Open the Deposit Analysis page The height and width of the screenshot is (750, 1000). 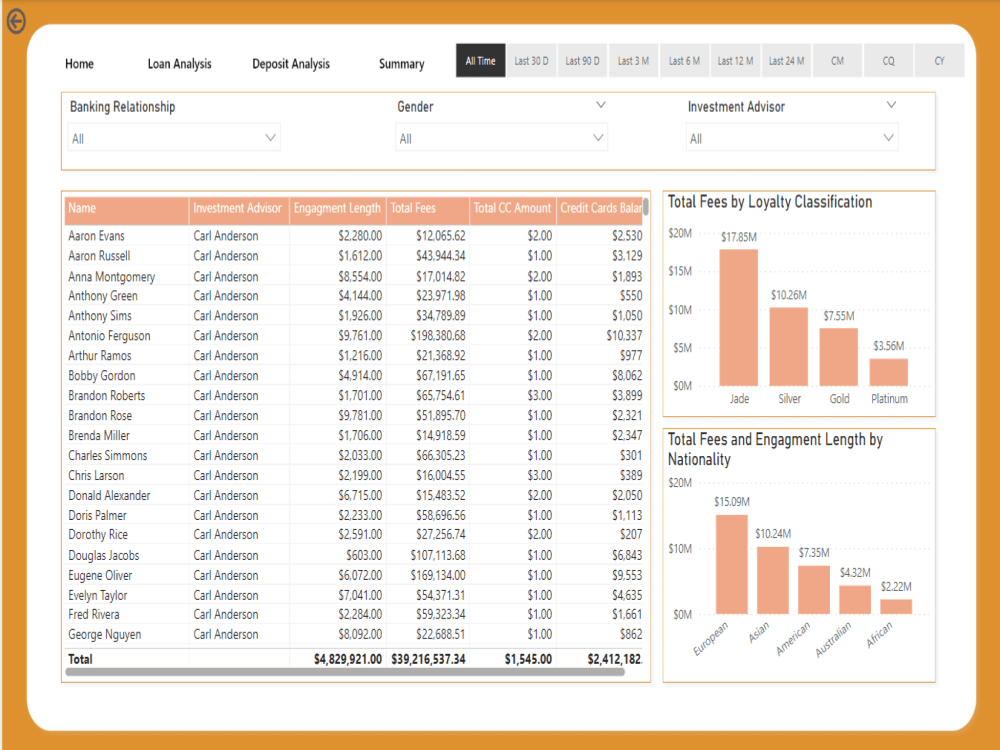(290, 62)
